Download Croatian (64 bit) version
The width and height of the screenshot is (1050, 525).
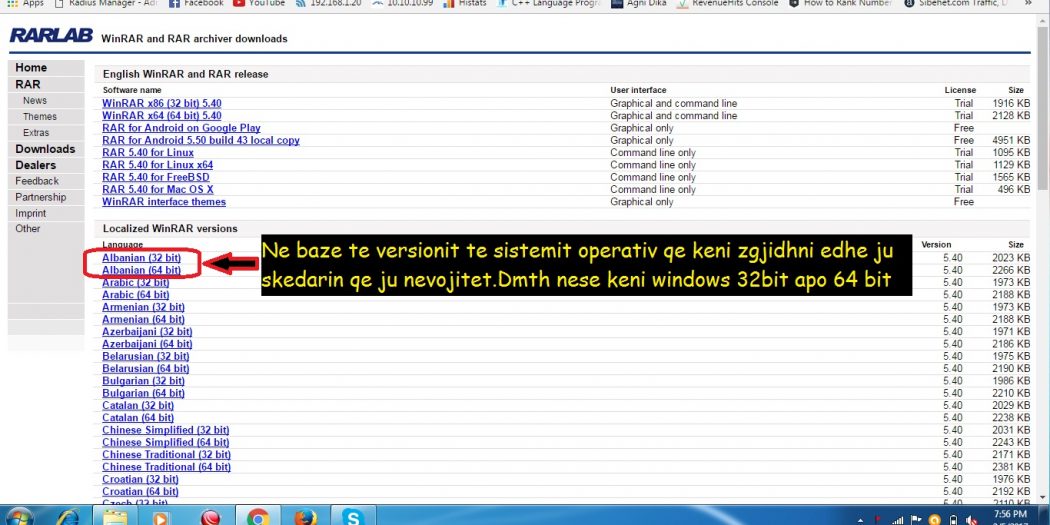(140, 492)
